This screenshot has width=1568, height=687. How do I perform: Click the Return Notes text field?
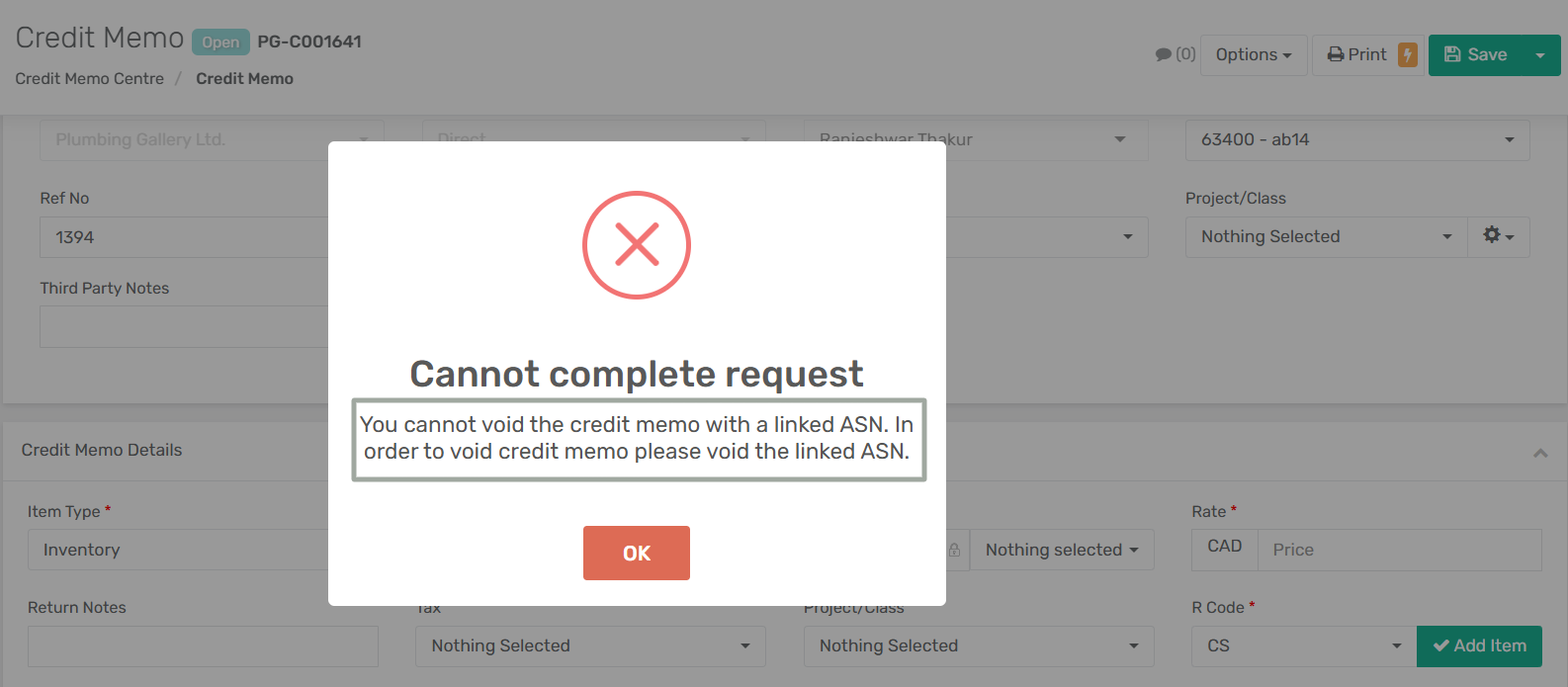point(203,646)
